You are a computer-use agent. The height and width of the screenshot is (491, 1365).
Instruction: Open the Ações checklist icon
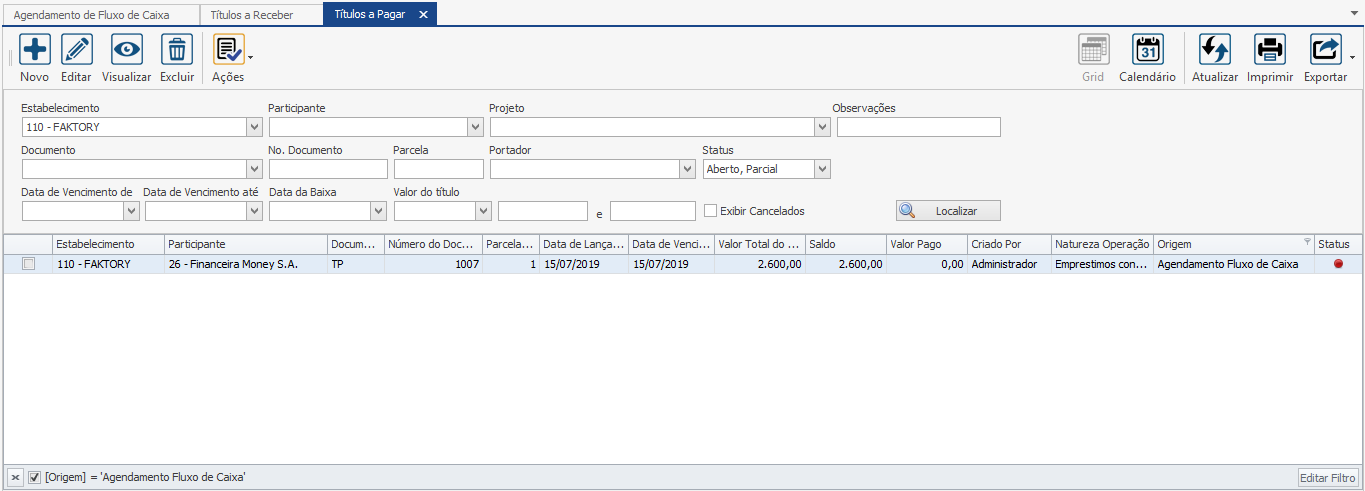(228, 50)
